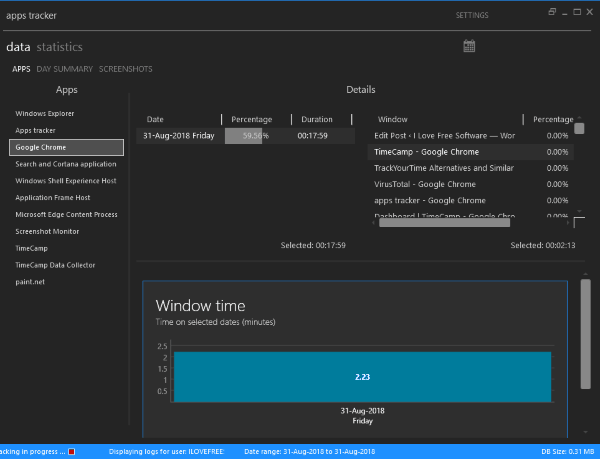Sort by the Duration column header

pyautogui.click(x=316, y=119)
